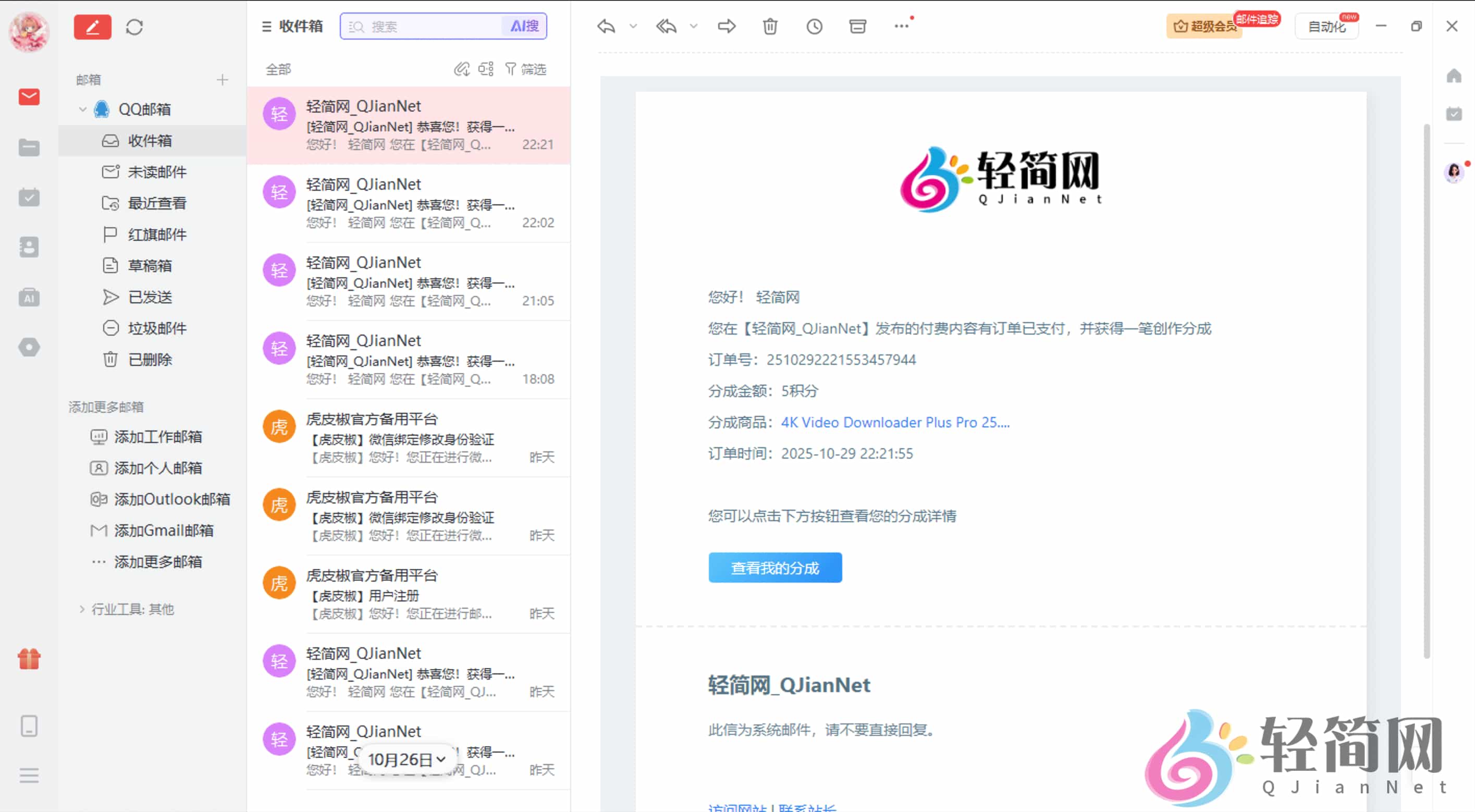The width and height of the screenshot is (1475, 812).
Task: Open the more actions (…) menu
Action: (x=902, y=27)
